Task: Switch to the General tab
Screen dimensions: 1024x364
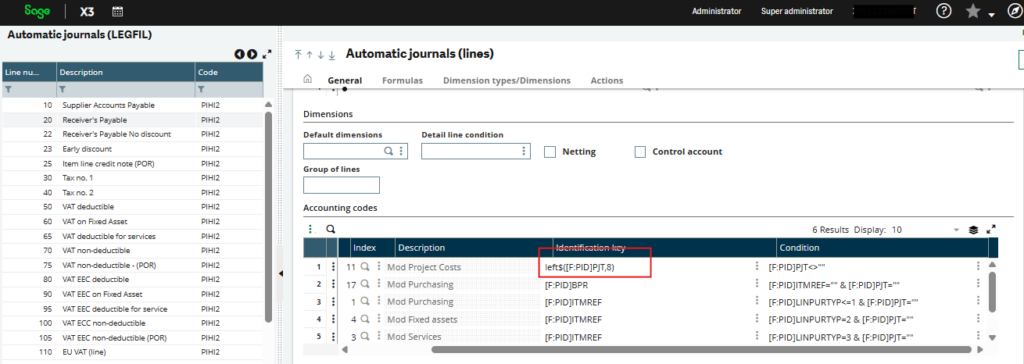Action: (x=345, y=80)
